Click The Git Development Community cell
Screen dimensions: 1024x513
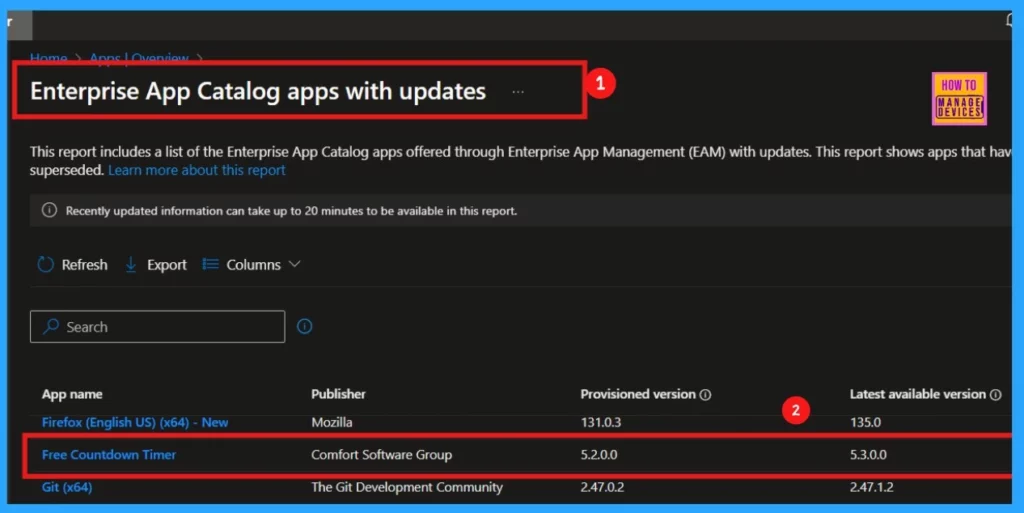(x=407, y=487)
